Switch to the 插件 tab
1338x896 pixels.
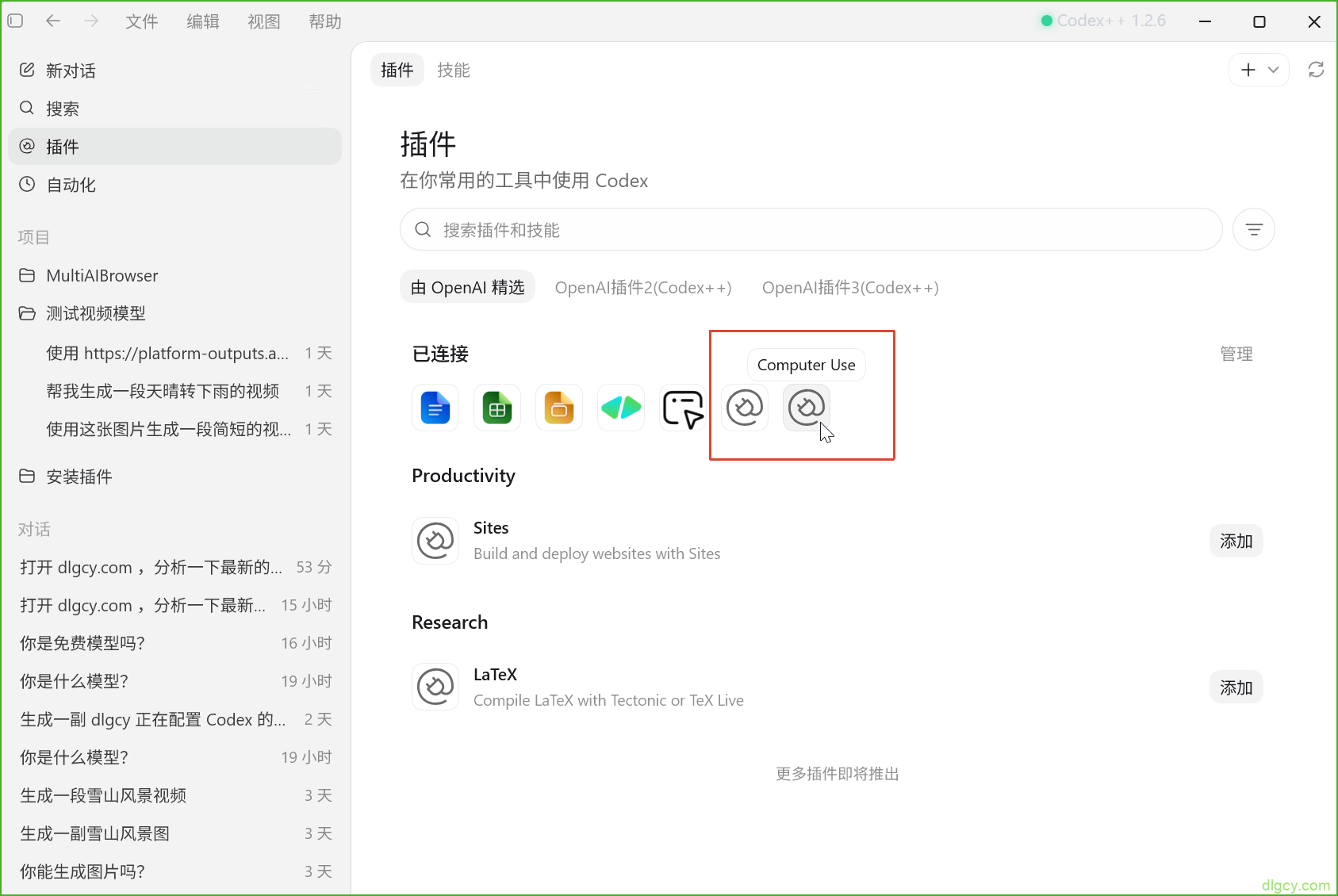pos(397,71)
